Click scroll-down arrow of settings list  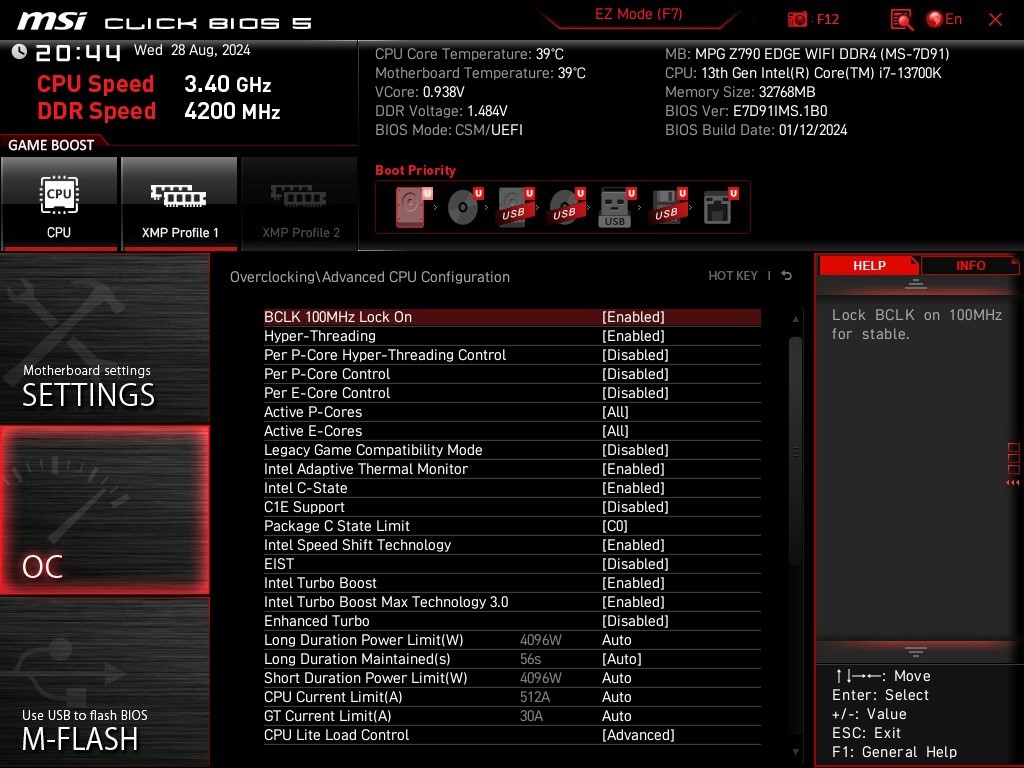(795, 752)
